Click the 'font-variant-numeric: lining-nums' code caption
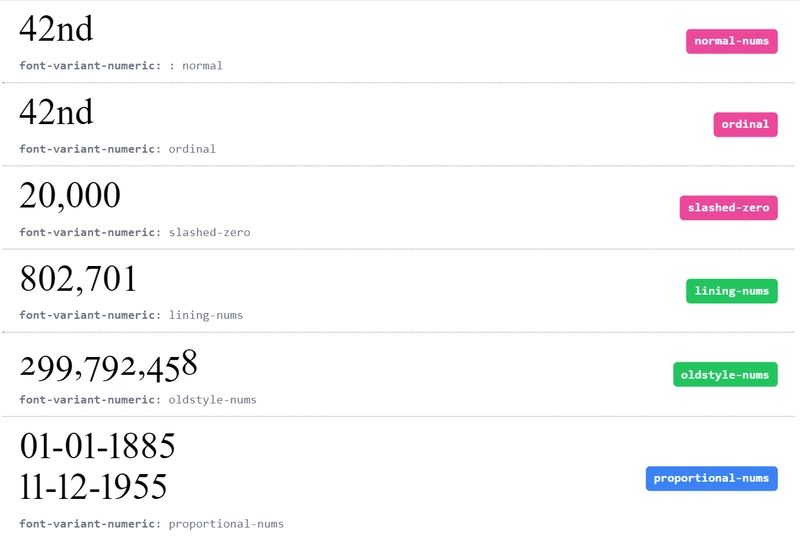800x539 pixels. (x=131, y=315)
